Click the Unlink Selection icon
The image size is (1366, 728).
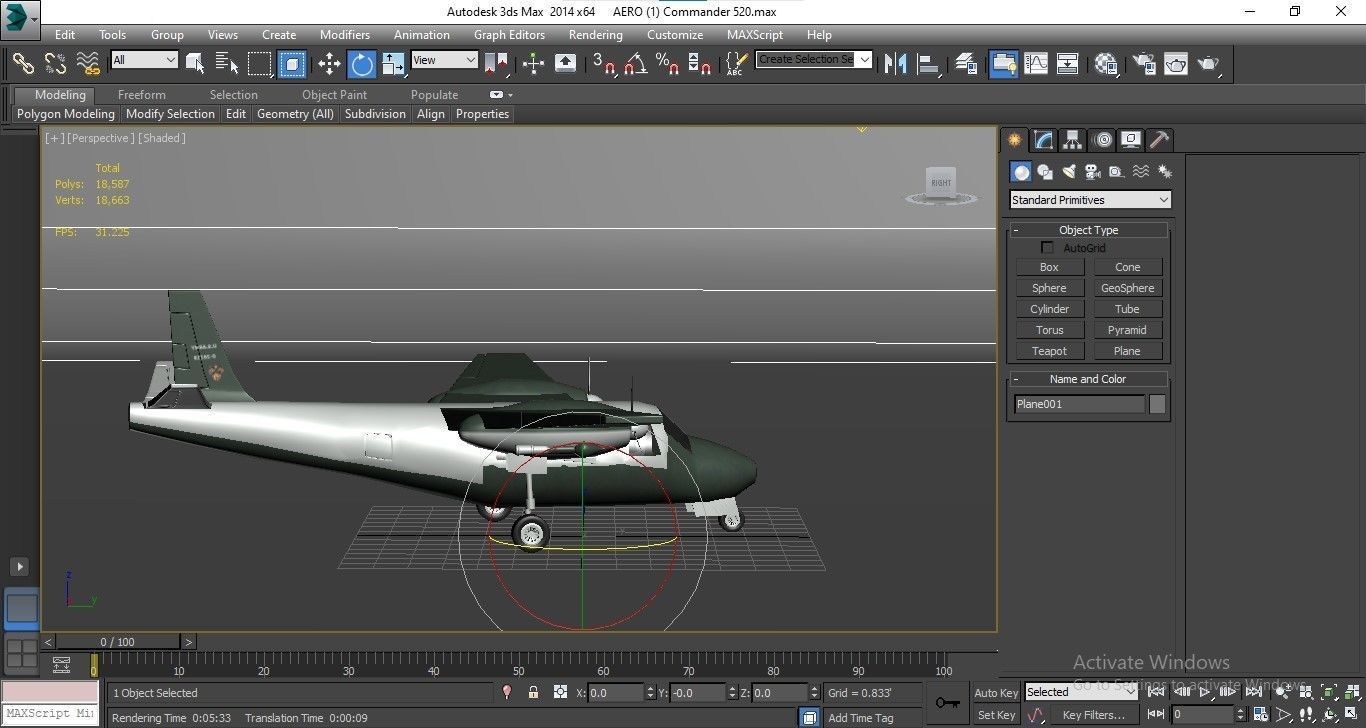point(55,63)
